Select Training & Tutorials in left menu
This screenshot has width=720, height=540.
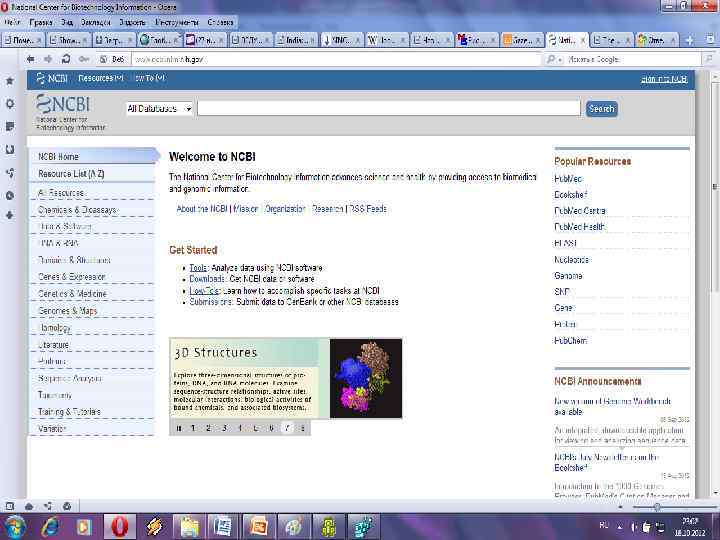[x=69, y=412]
